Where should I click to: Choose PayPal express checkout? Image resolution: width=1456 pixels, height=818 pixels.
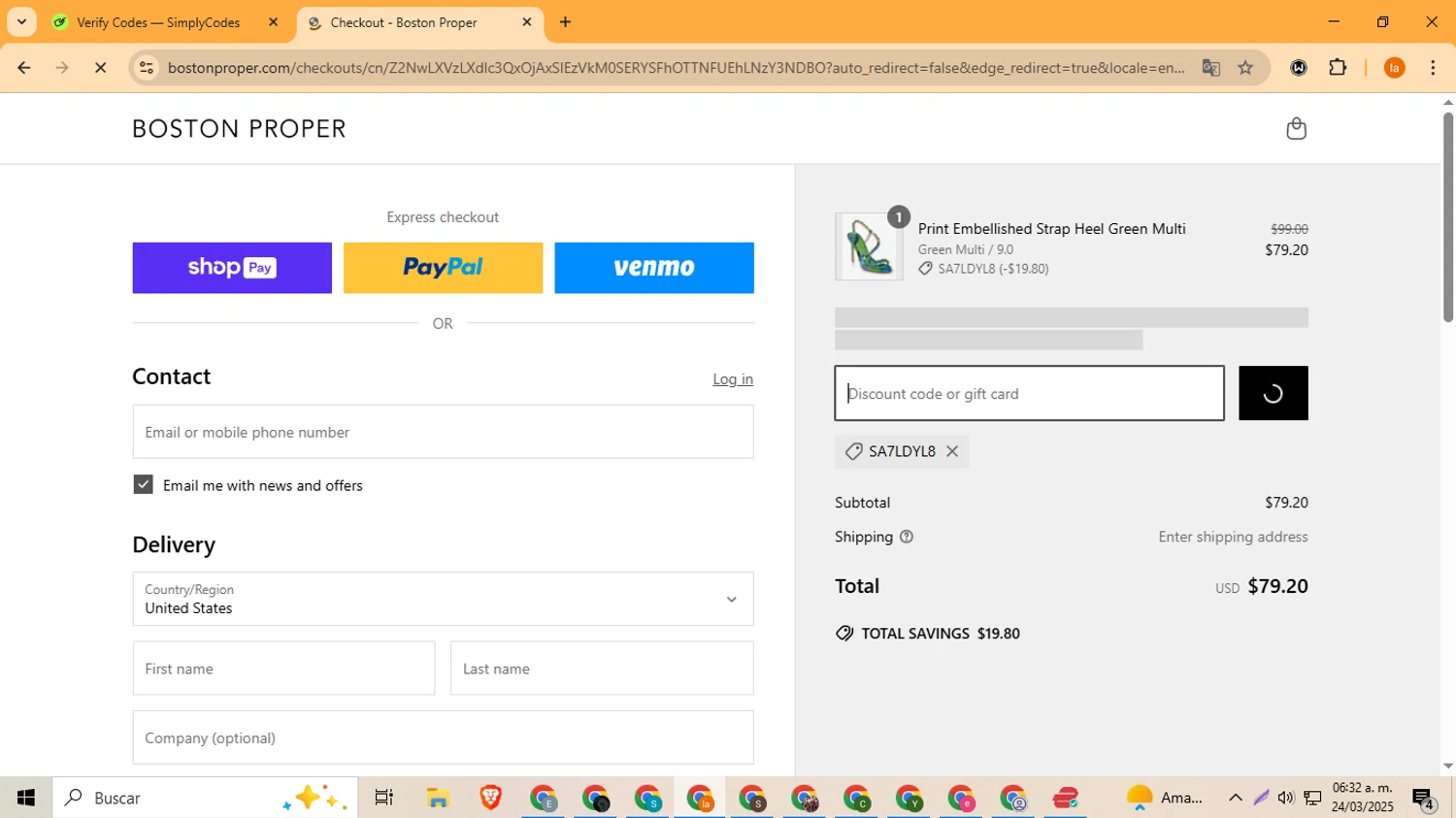pos(443,268)
